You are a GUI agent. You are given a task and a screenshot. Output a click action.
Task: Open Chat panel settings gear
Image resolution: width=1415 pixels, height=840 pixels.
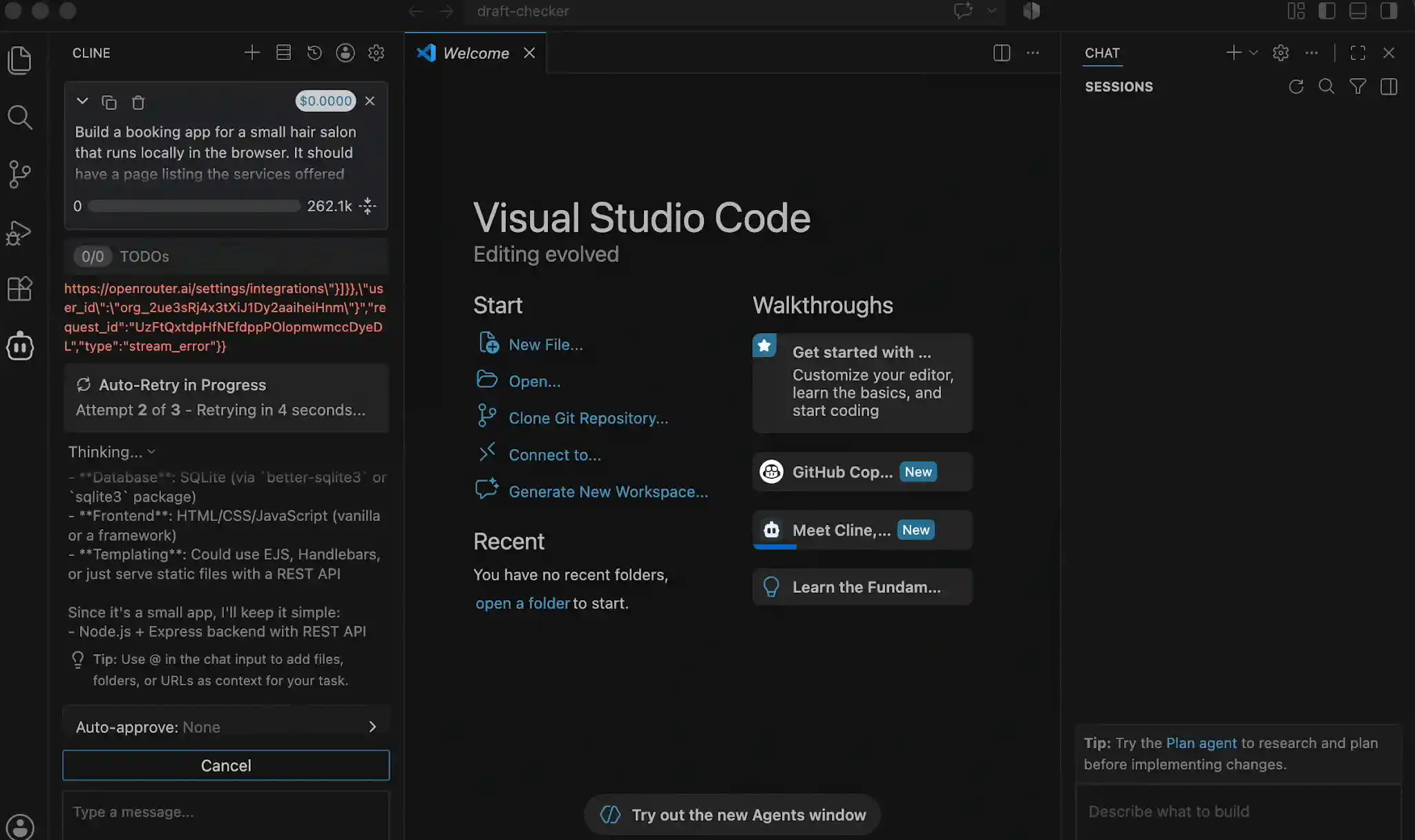[1281, 52]
